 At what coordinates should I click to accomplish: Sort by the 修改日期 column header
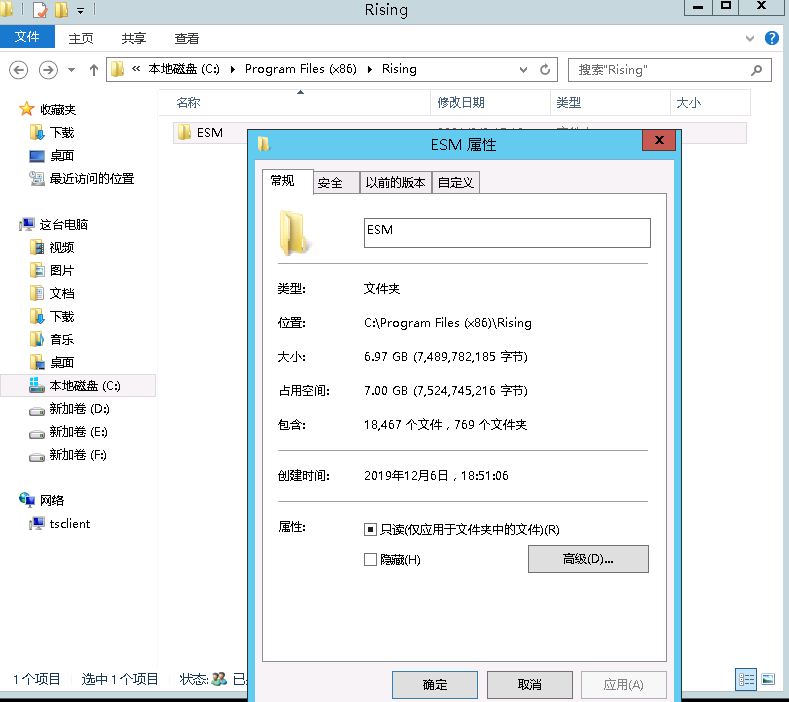[x=491, y=103]
